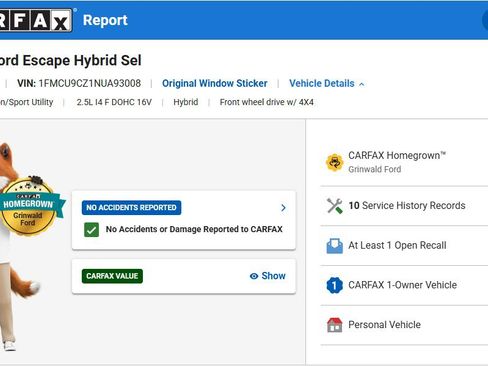Click the open recall envelope icon
Viewport: 488px width, 366px height.
(x=335, y=246)
